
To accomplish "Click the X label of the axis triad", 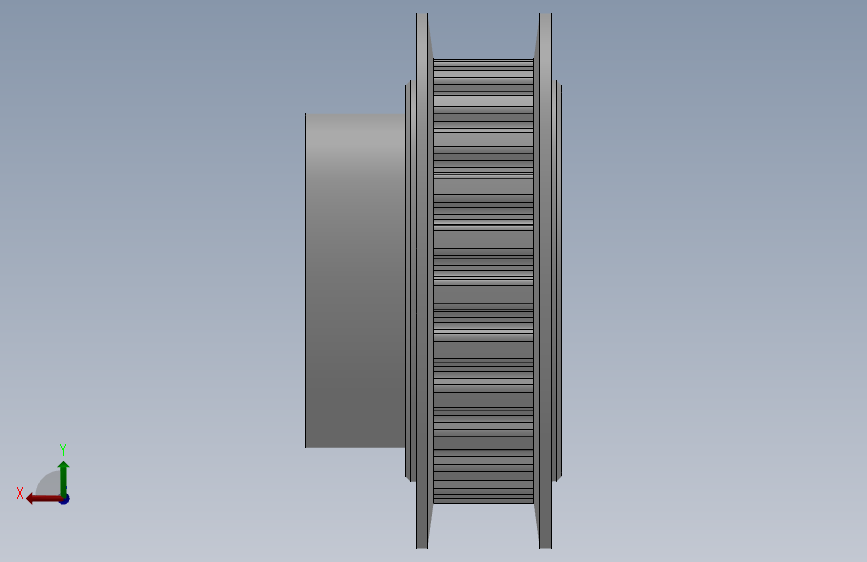I will (x=20, y=493).
